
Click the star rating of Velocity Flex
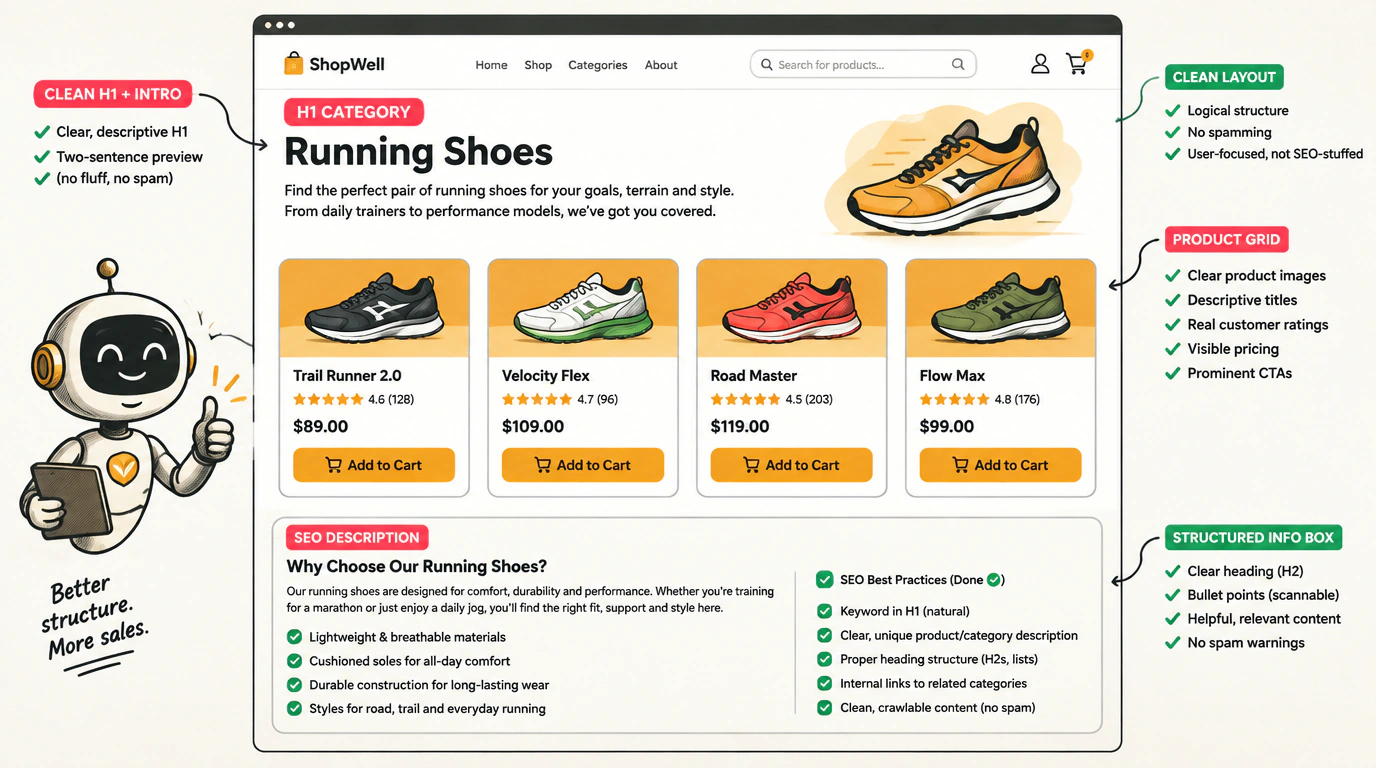pyautogui.click(x=537, y=399)
